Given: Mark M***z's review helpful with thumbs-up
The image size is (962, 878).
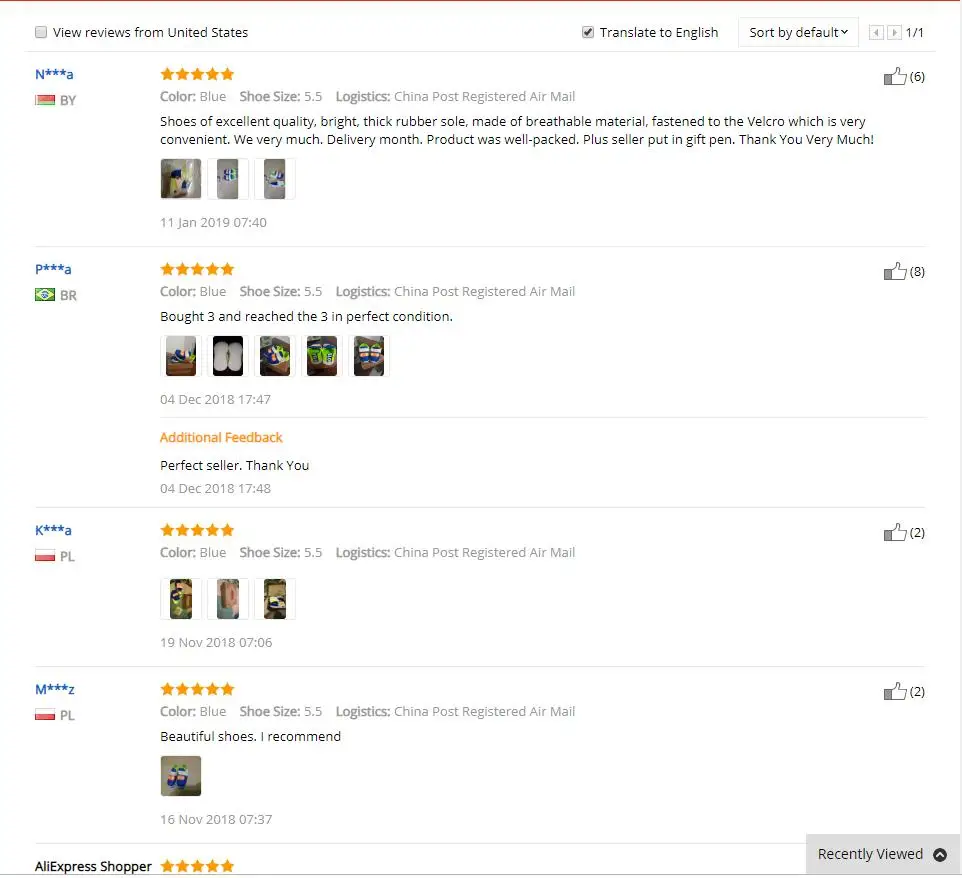Looking at the screenshot, I should coord(895,691).
